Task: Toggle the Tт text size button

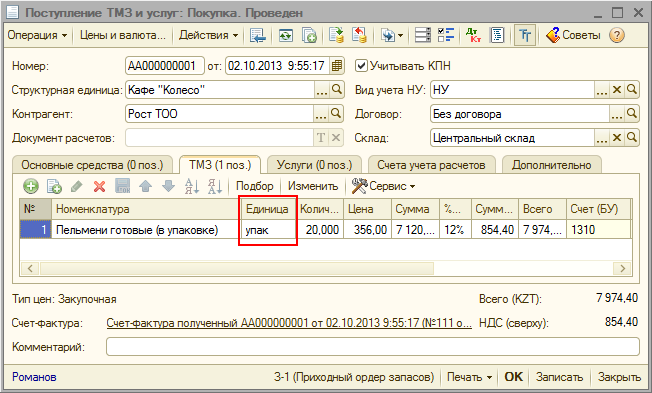Action: tap(525, 35)
